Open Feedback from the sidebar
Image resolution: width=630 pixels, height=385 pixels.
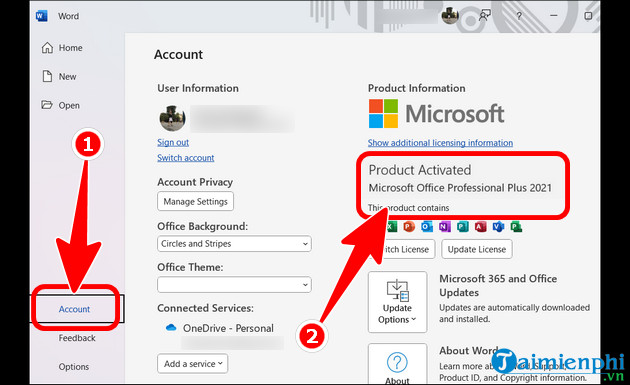click(77, 338)
